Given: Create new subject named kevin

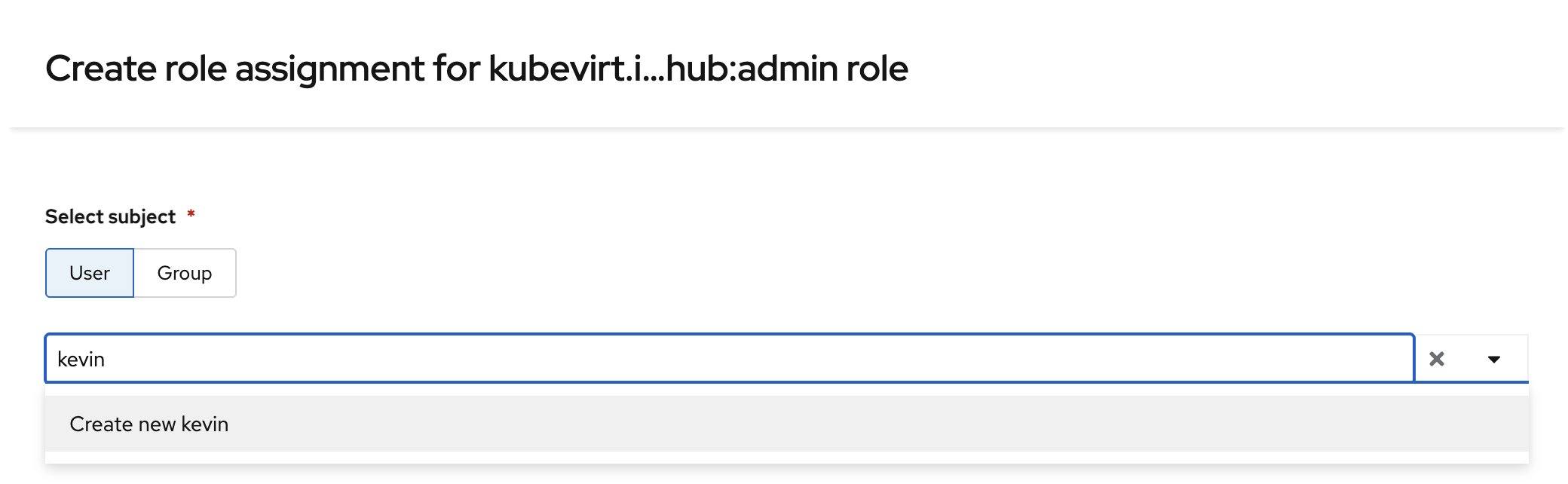Looking at the screenshot, I should (149, 424).
